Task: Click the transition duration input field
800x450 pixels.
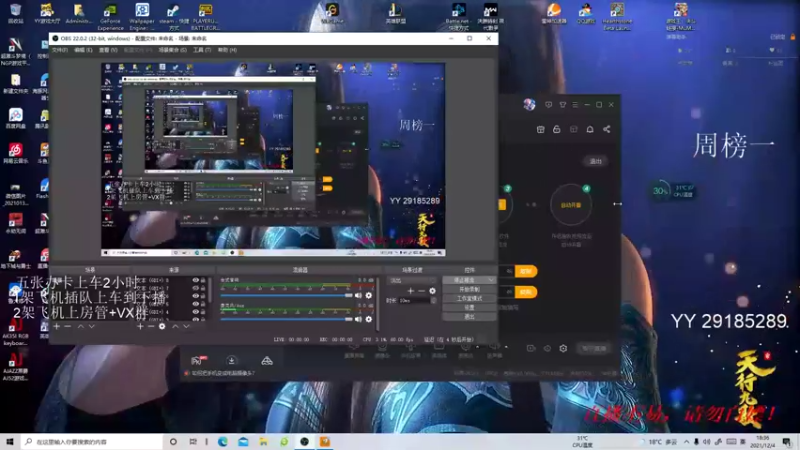Action: point(414,301)
